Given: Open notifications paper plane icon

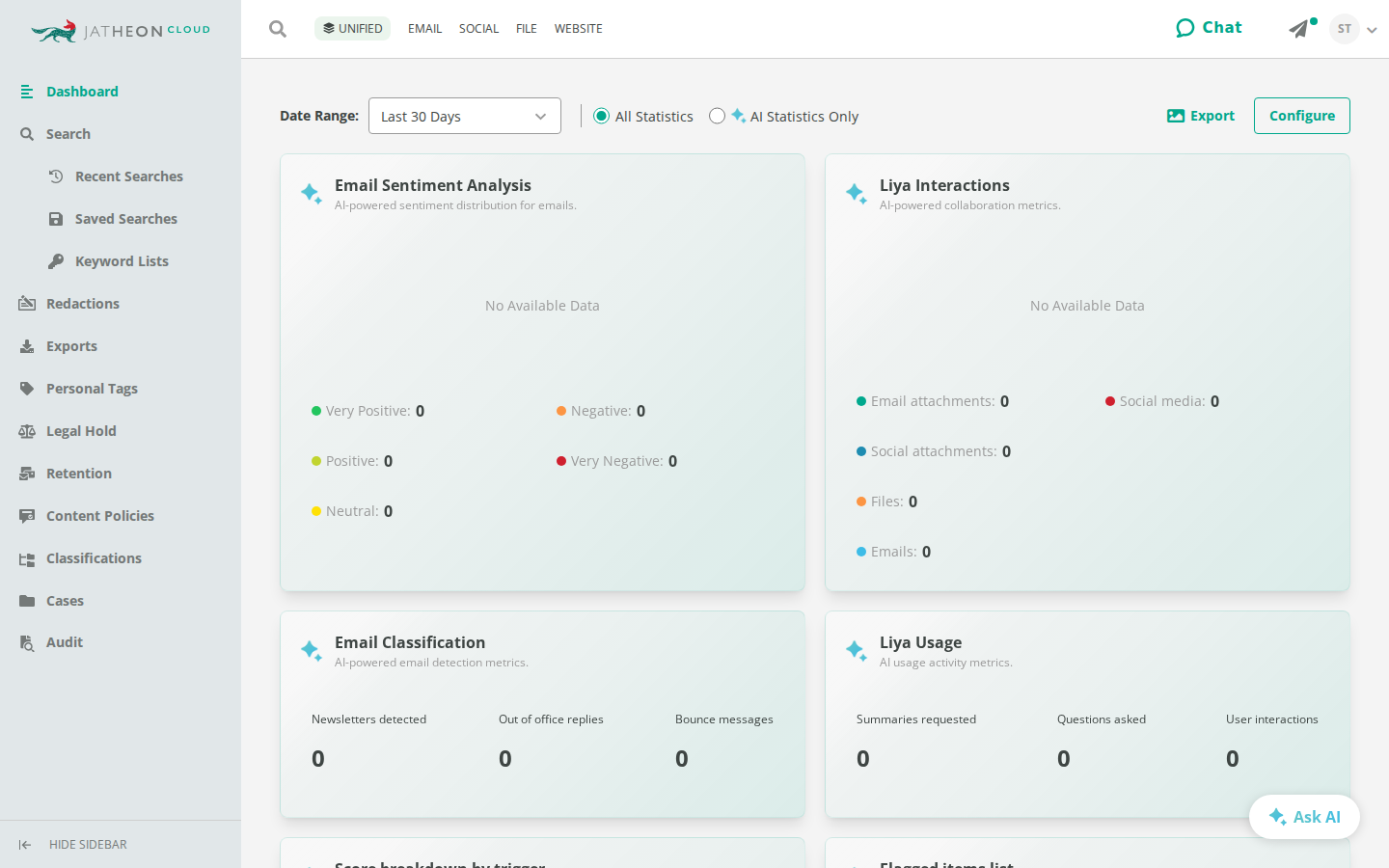Looking at the screenshot, I should pyautogui.click(x=1299, y=29).
